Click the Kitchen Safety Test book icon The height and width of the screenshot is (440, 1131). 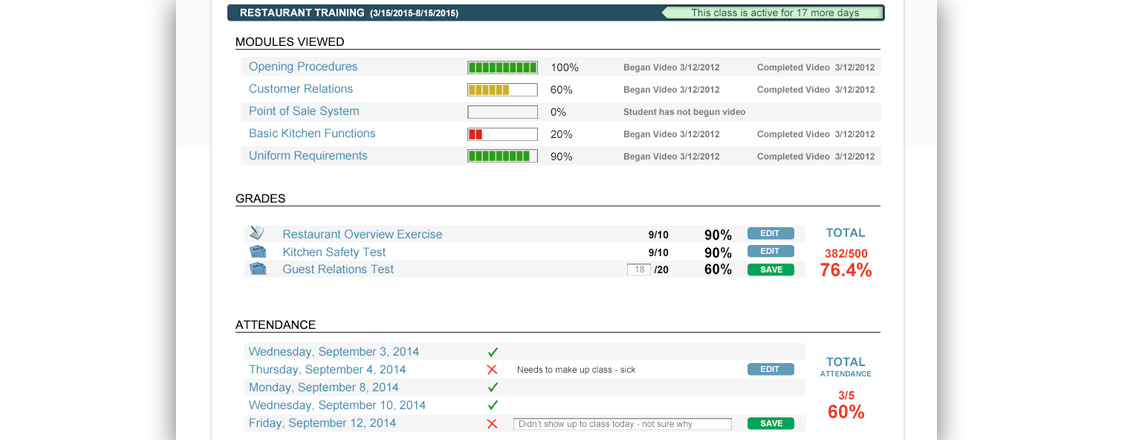258,252
